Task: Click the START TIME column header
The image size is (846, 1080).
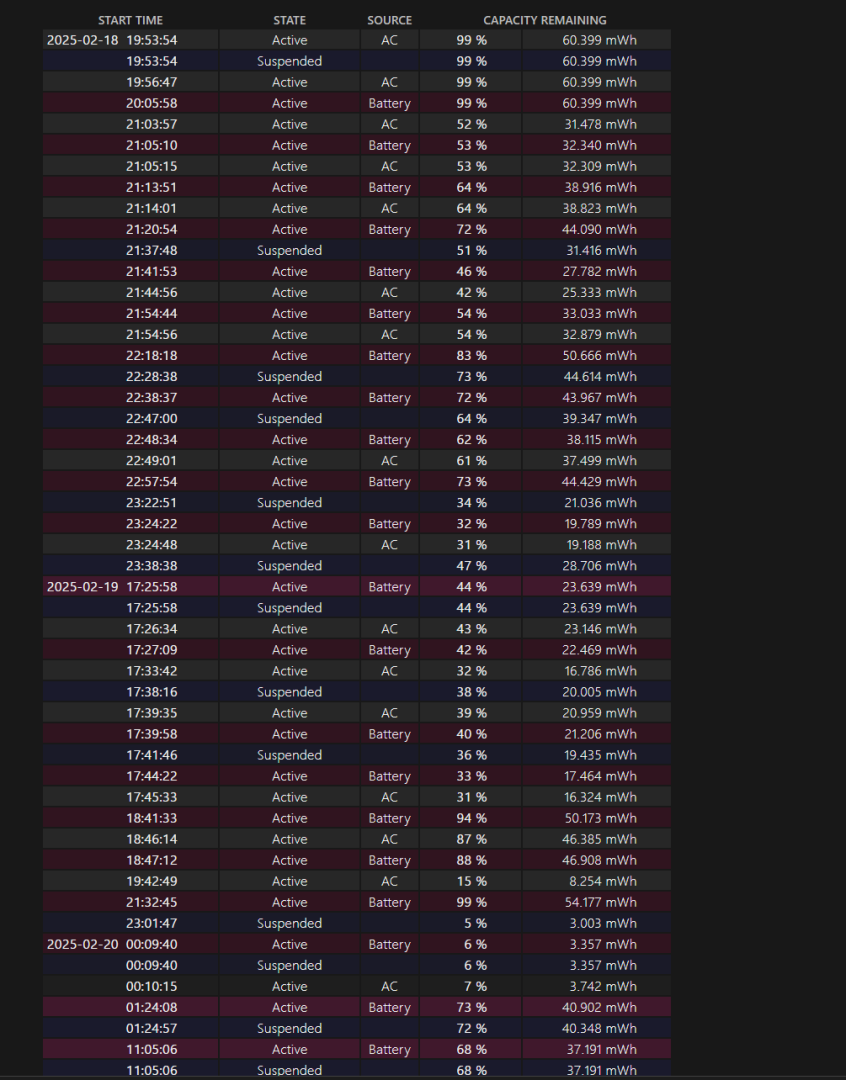Action: click(x=130, y=20)
